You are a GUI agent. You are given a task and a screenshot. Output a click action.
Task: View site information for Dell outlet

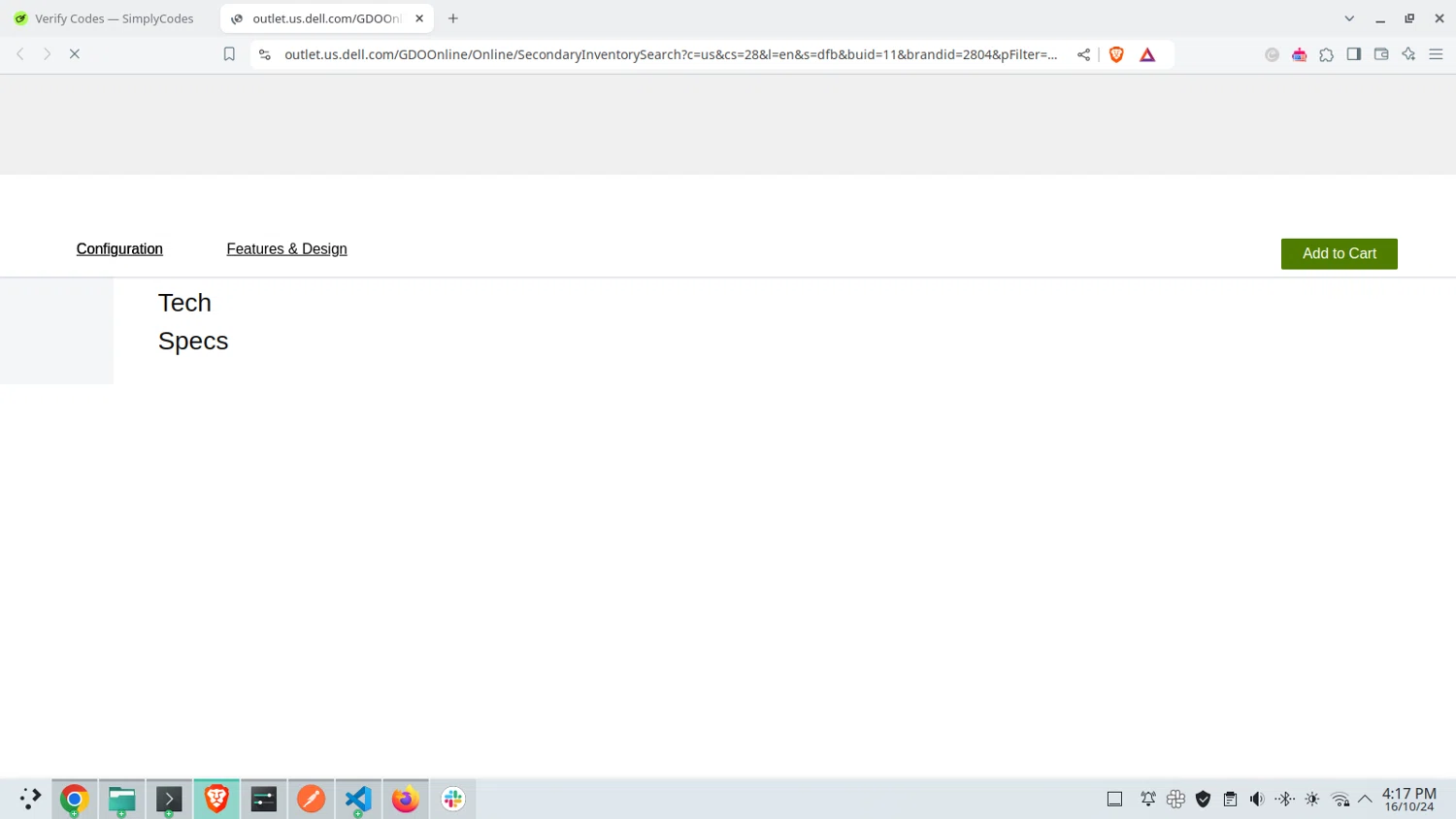[x=265, y=54]
